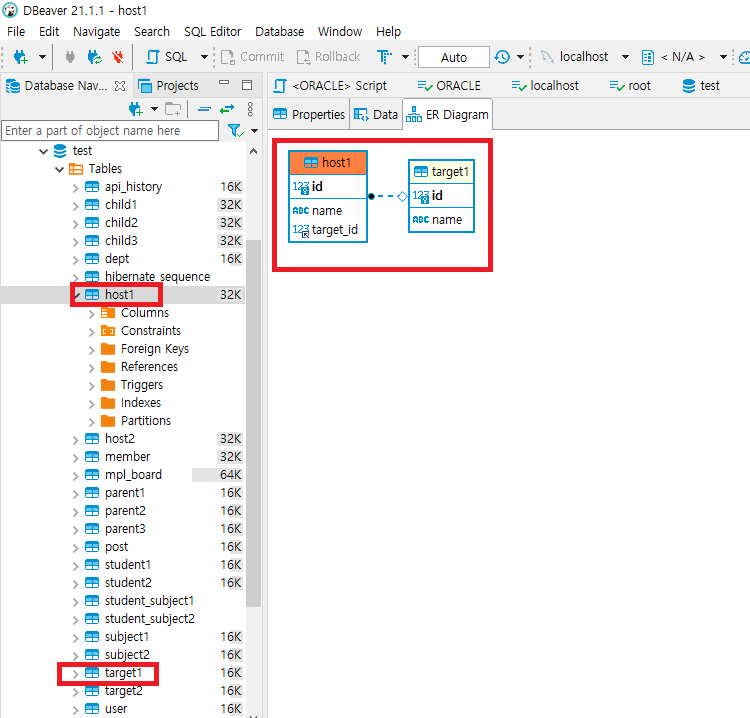Switch to the Projects tab
The height and width of the screenshot is (718, 750).
[x=168, y=86]
